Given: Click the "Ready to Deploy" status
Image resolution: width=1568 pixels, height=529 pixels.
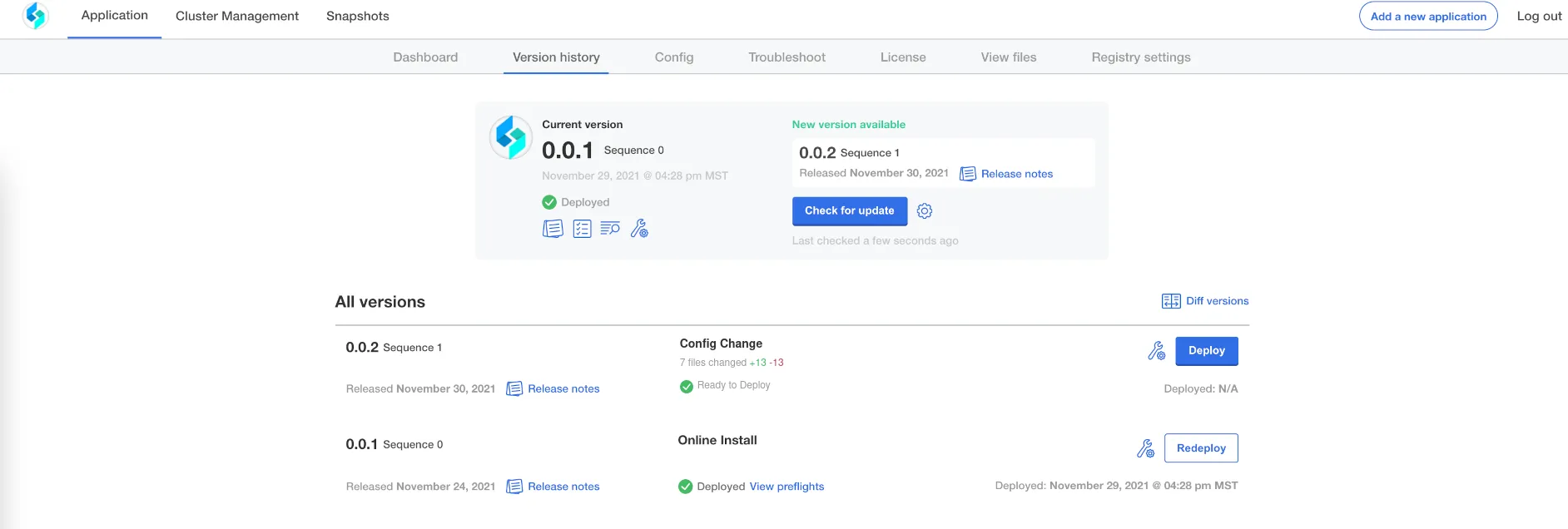Looking at the screenshot, I should click(725, 386).
